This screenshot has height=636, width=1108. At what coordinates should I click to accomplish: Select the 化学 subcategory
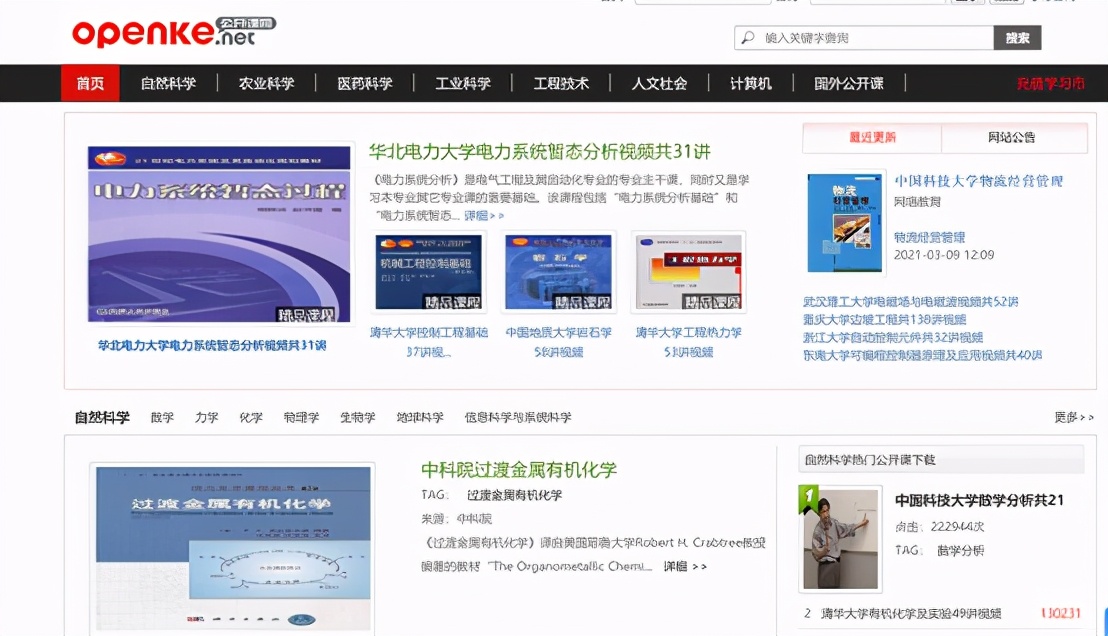coord(251,418)
